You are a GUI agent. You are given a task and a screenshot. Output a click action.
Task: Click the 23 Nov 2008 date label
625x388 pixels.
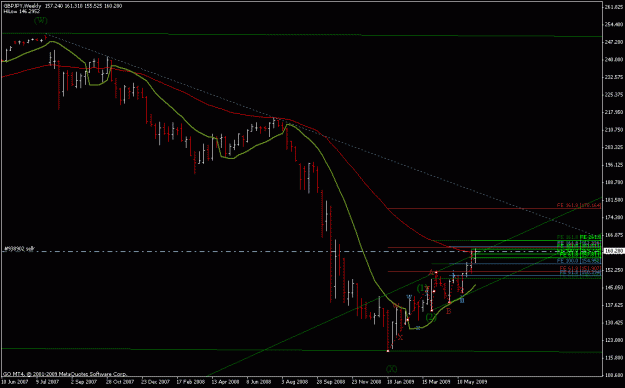[366, 382]
